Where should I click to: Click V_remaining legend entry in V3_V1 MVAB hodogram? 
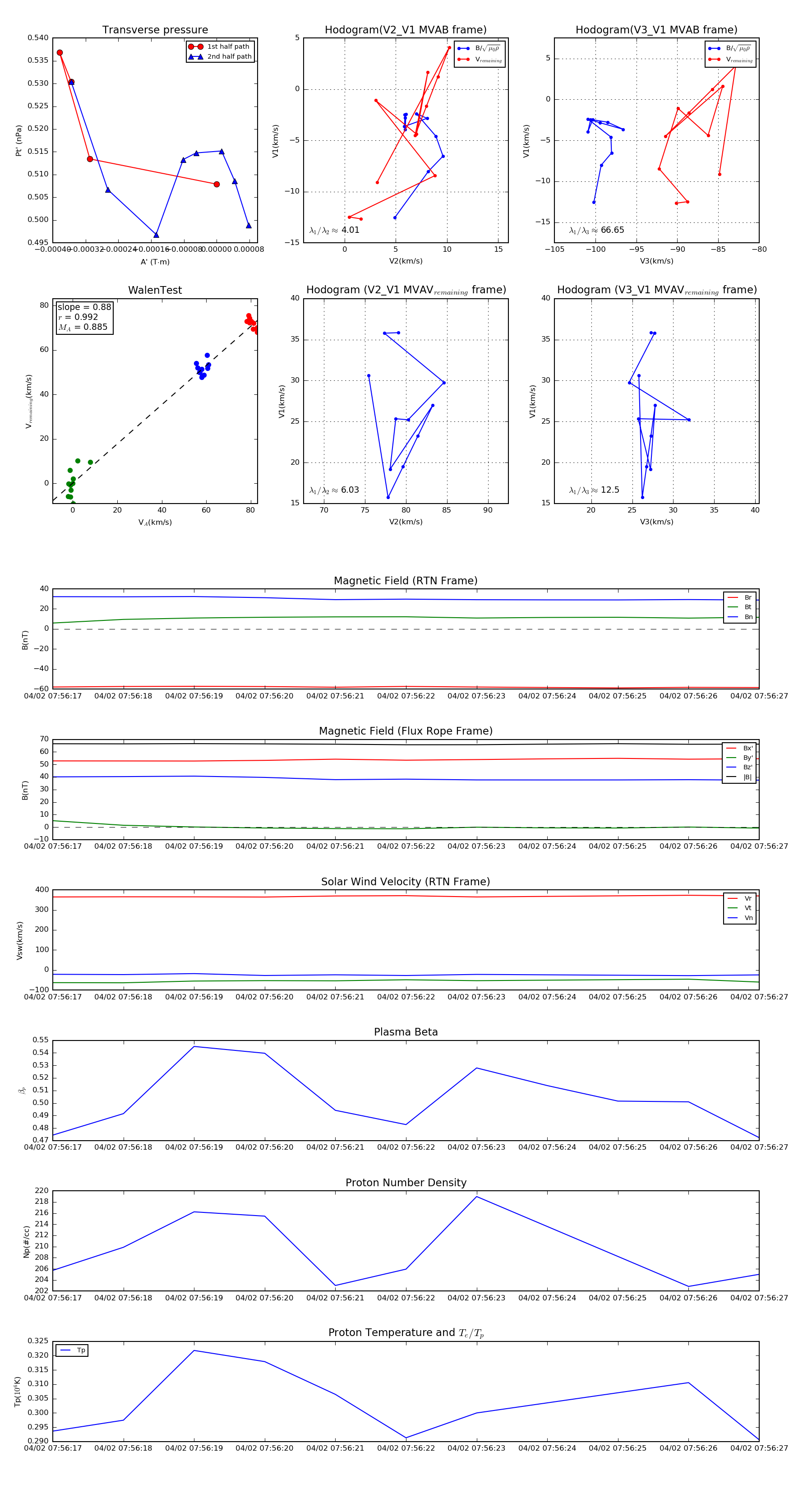point(730,60)
